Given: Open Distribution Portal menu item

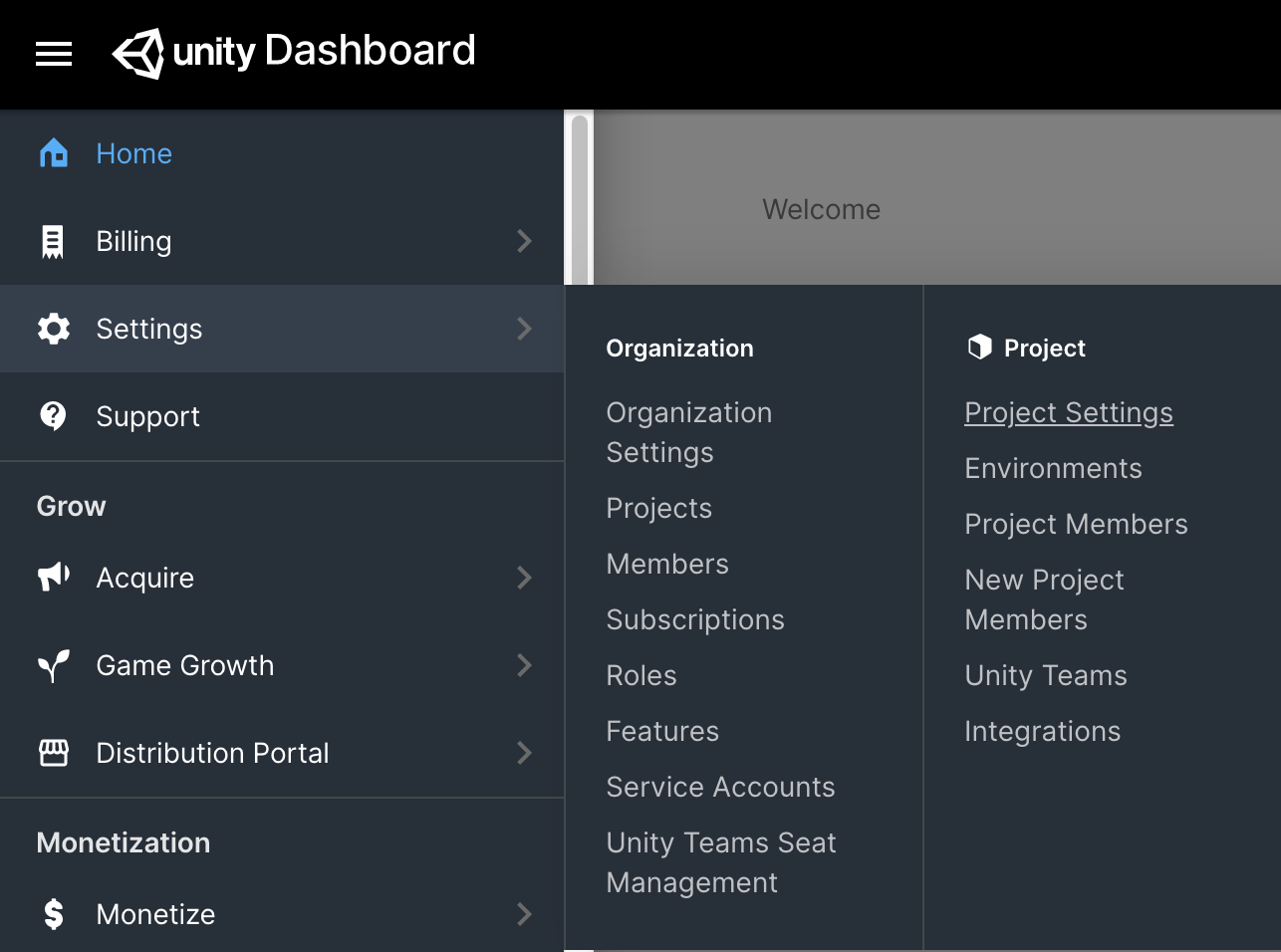Looking at the screenshot, I should (282, 753).
